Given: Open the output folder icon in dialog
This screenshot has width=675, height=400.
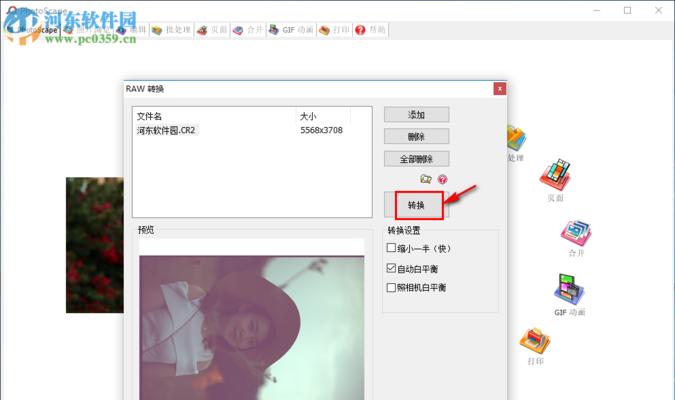Looking at the screenshot, I should pos(426,179).
